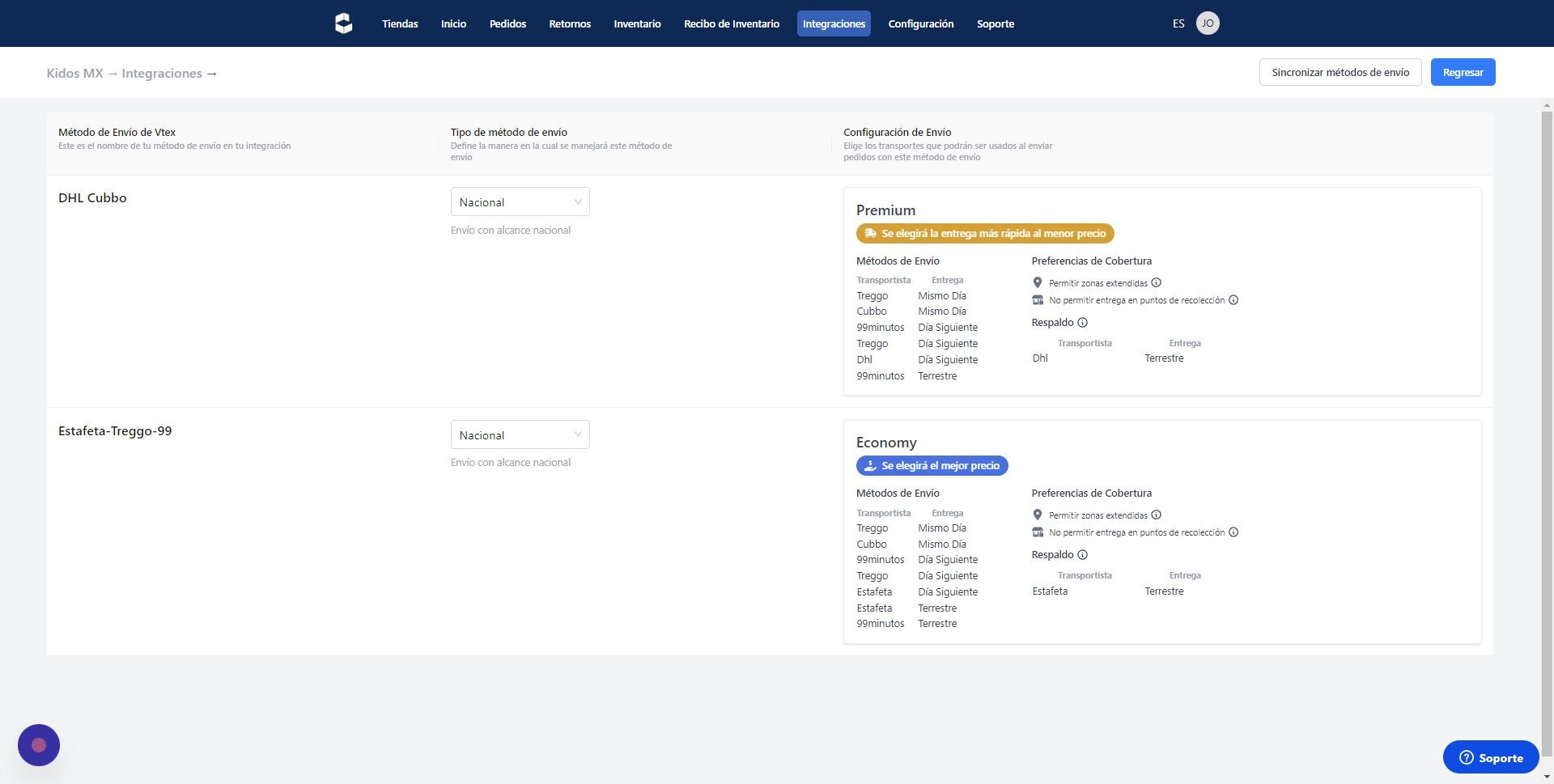
Task: Open Nacional dropdown for DHL Cubbo
Action: click(520, 202)
